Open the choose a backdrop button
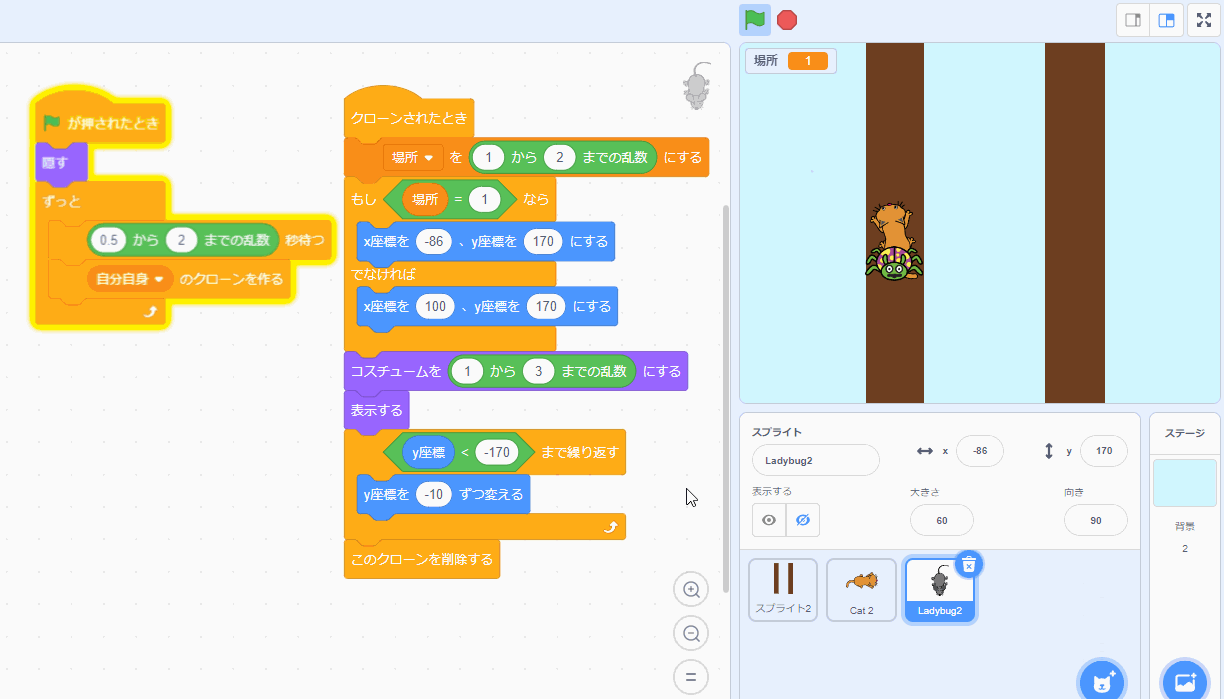 [1185, 682]
